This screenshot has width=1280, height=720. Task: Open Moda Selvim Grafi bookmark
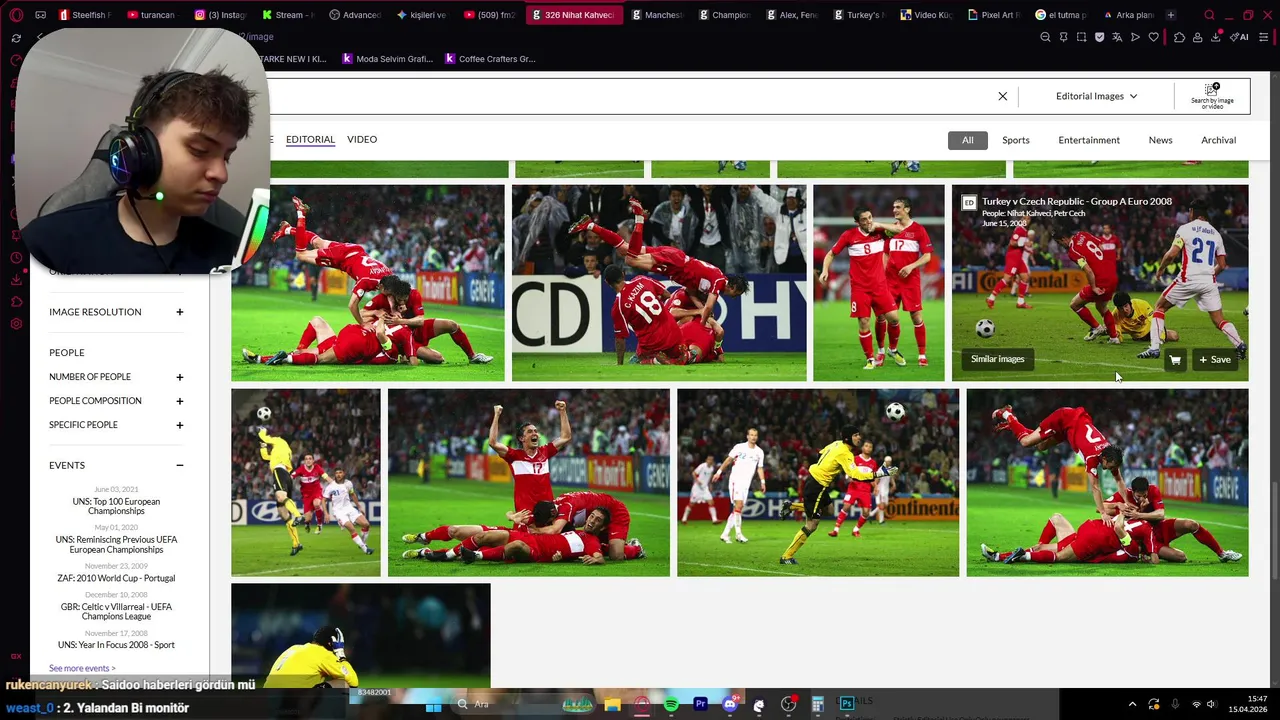point(387,59)
